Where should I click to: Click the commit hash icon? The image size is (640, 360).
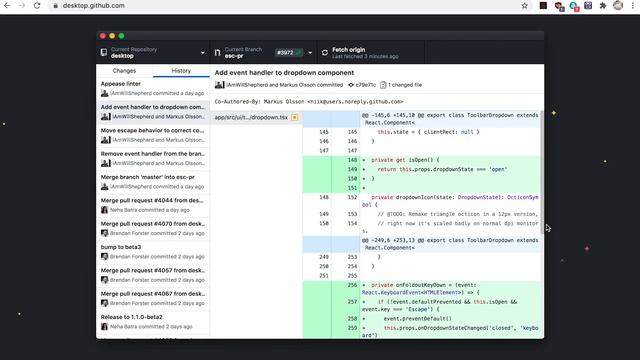351,85
